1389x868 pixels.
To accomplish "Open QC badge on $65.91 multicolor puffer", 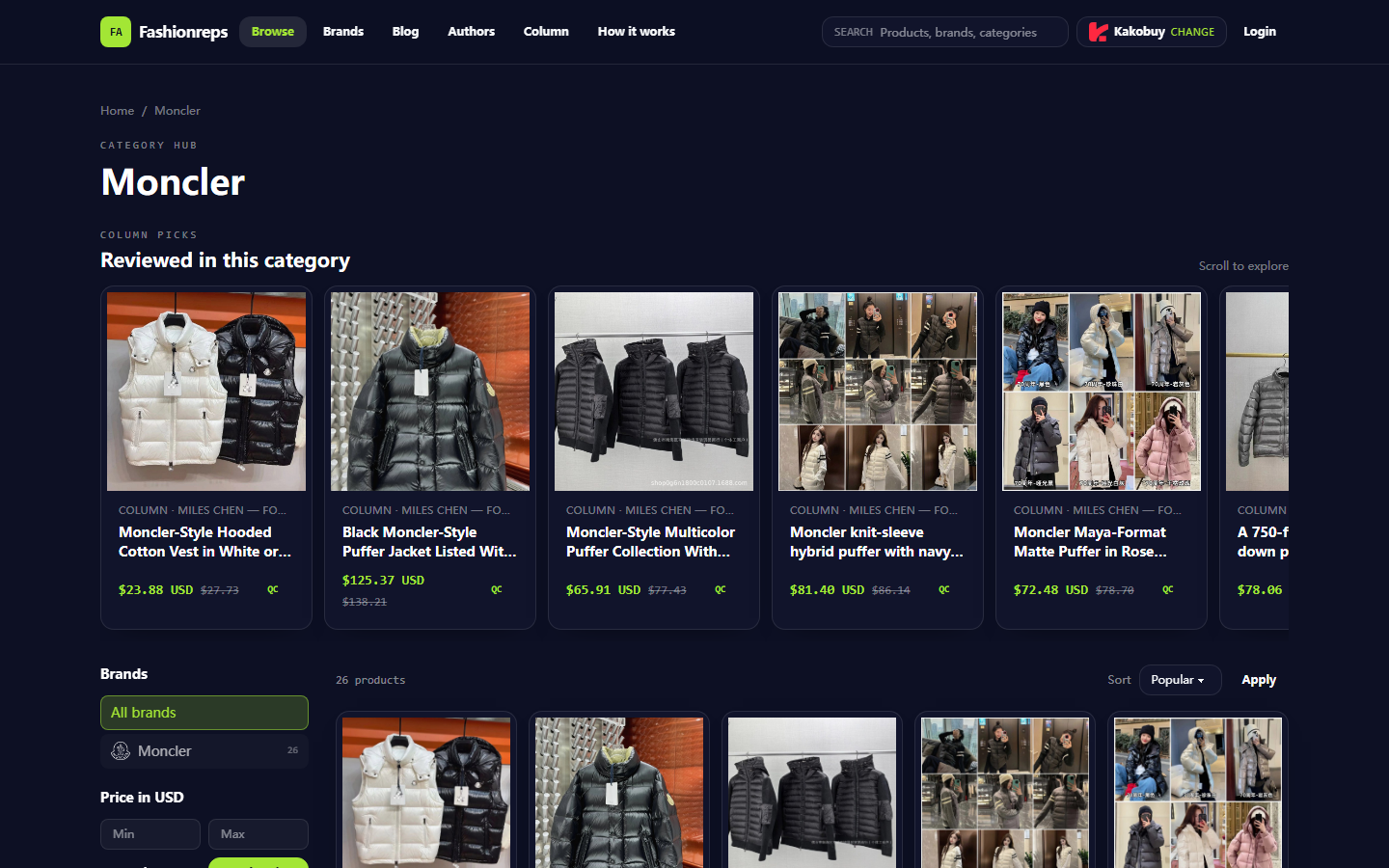I will [721, 589].
